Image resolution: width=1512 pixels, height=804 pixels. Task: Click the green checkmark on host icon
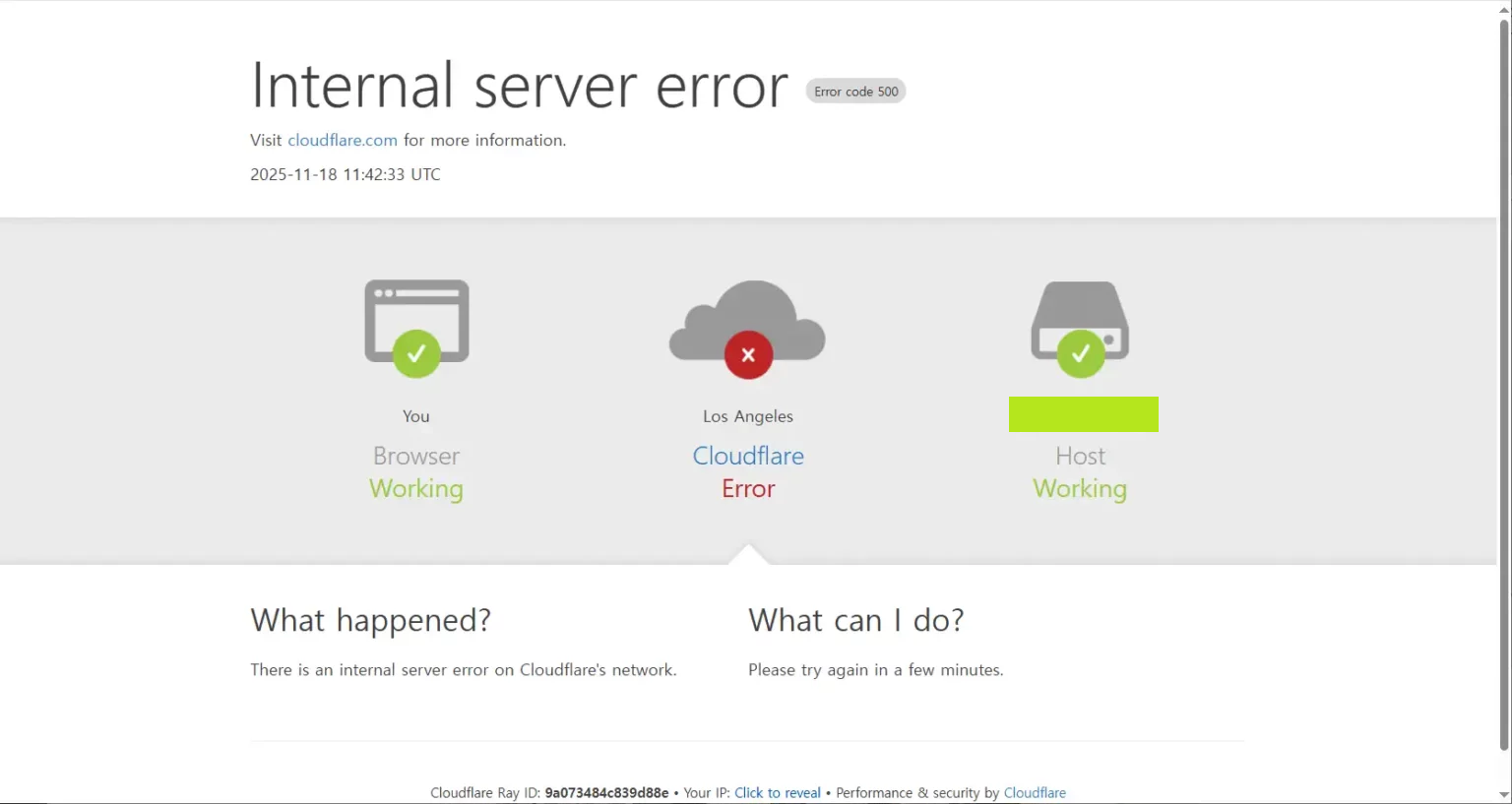click(x=1081, y=353)
